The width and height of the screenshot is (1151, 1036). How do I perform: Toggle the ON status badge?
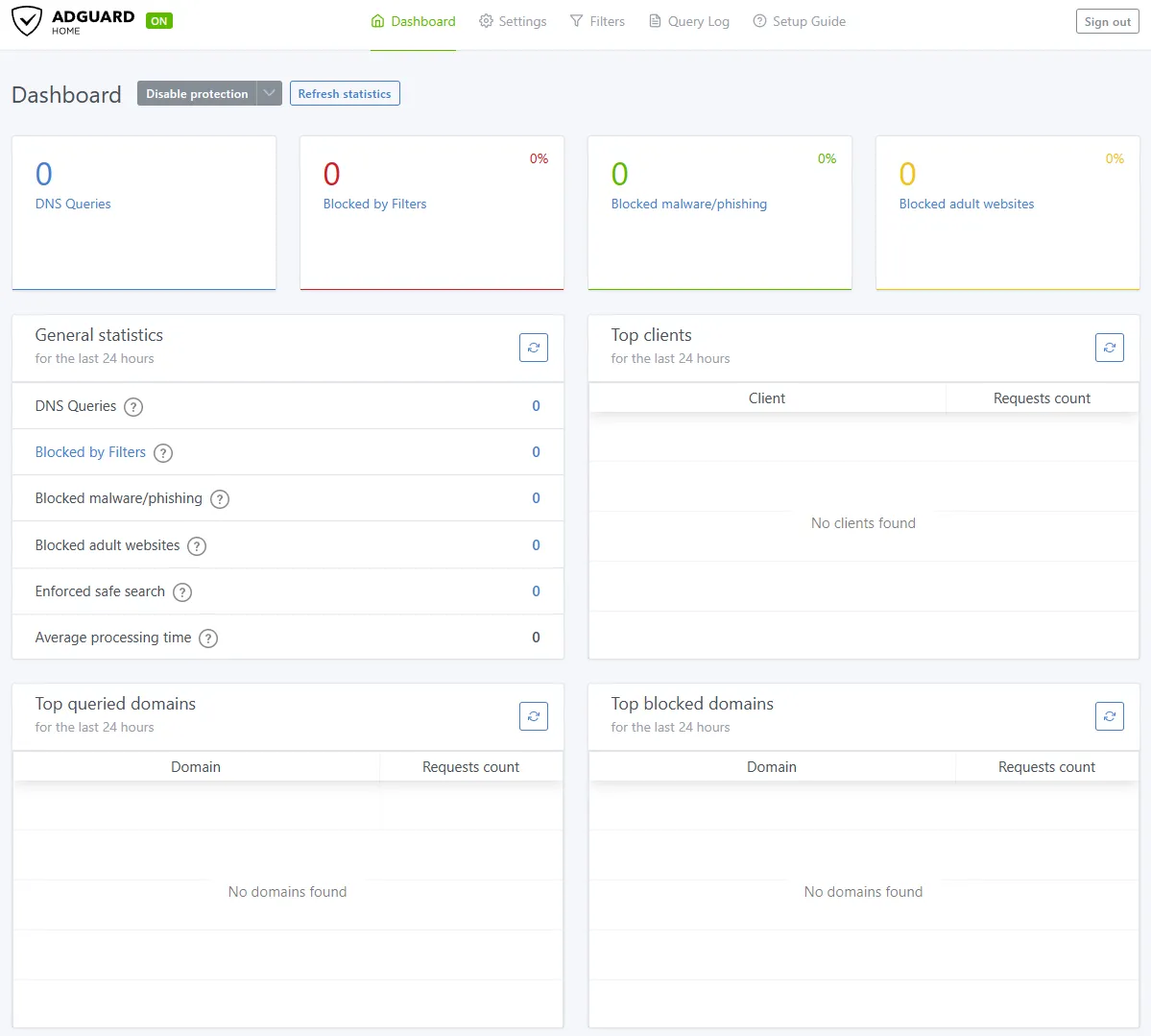(x=158, y=18)
